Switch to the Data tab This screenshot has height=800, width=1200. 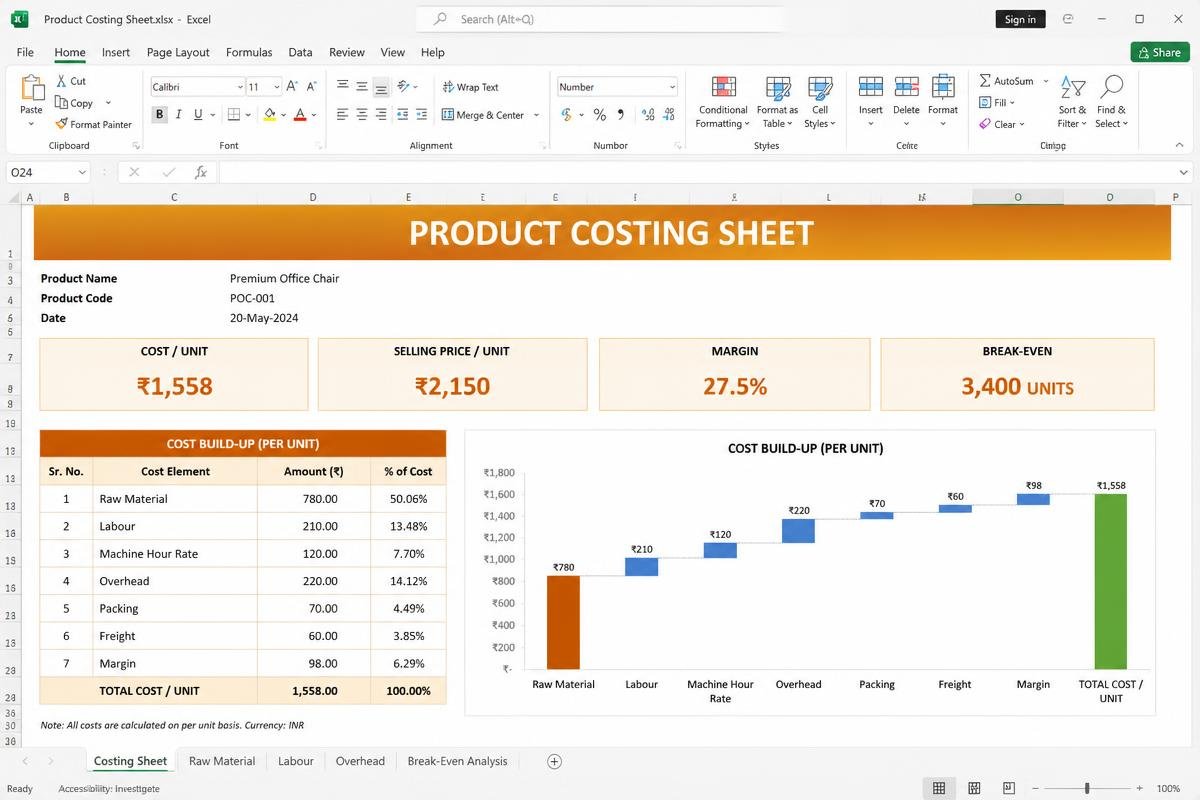pos(300,52)
